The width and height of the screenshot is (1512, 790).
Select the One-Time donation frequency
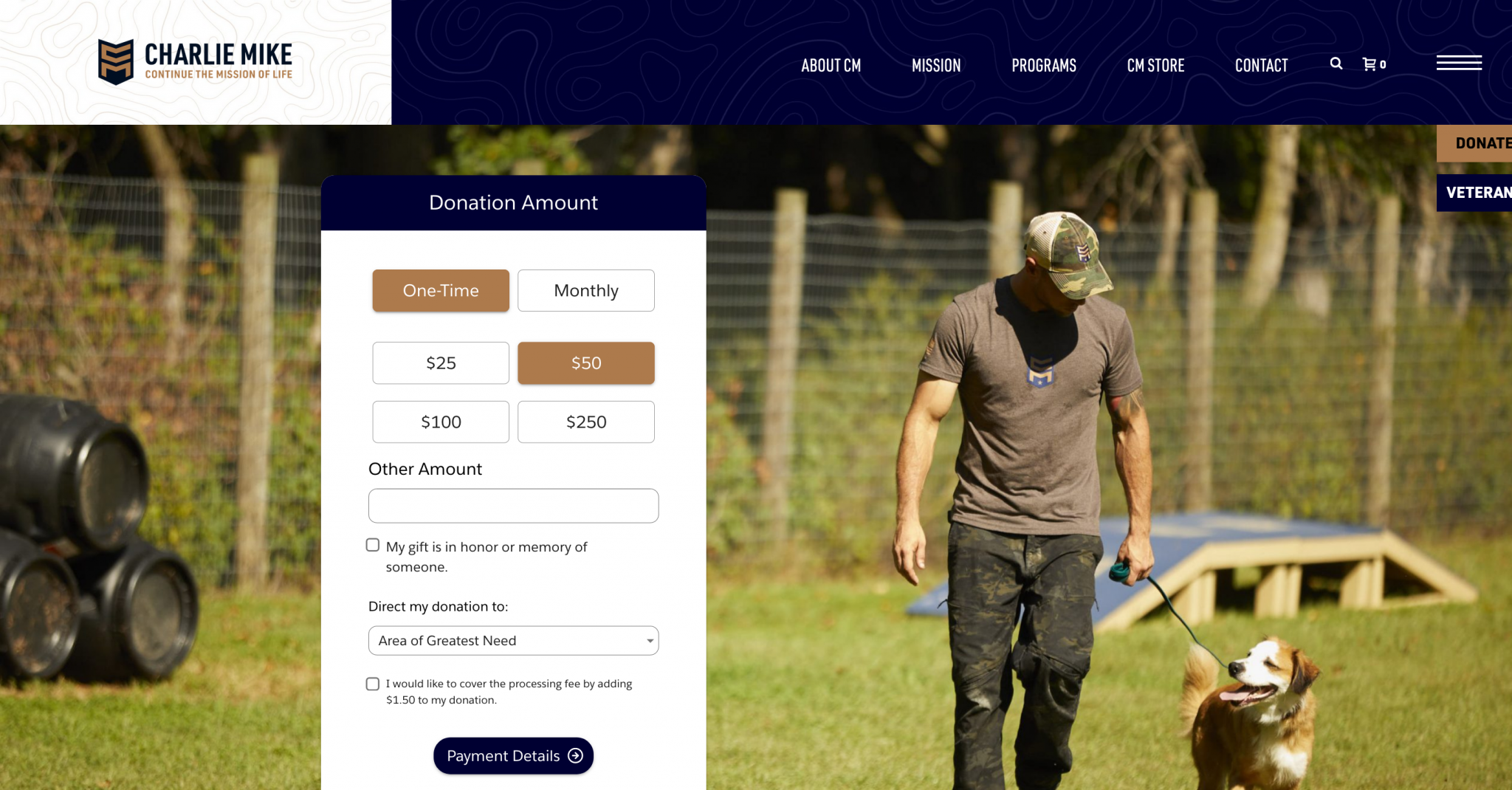coord(441,290)
